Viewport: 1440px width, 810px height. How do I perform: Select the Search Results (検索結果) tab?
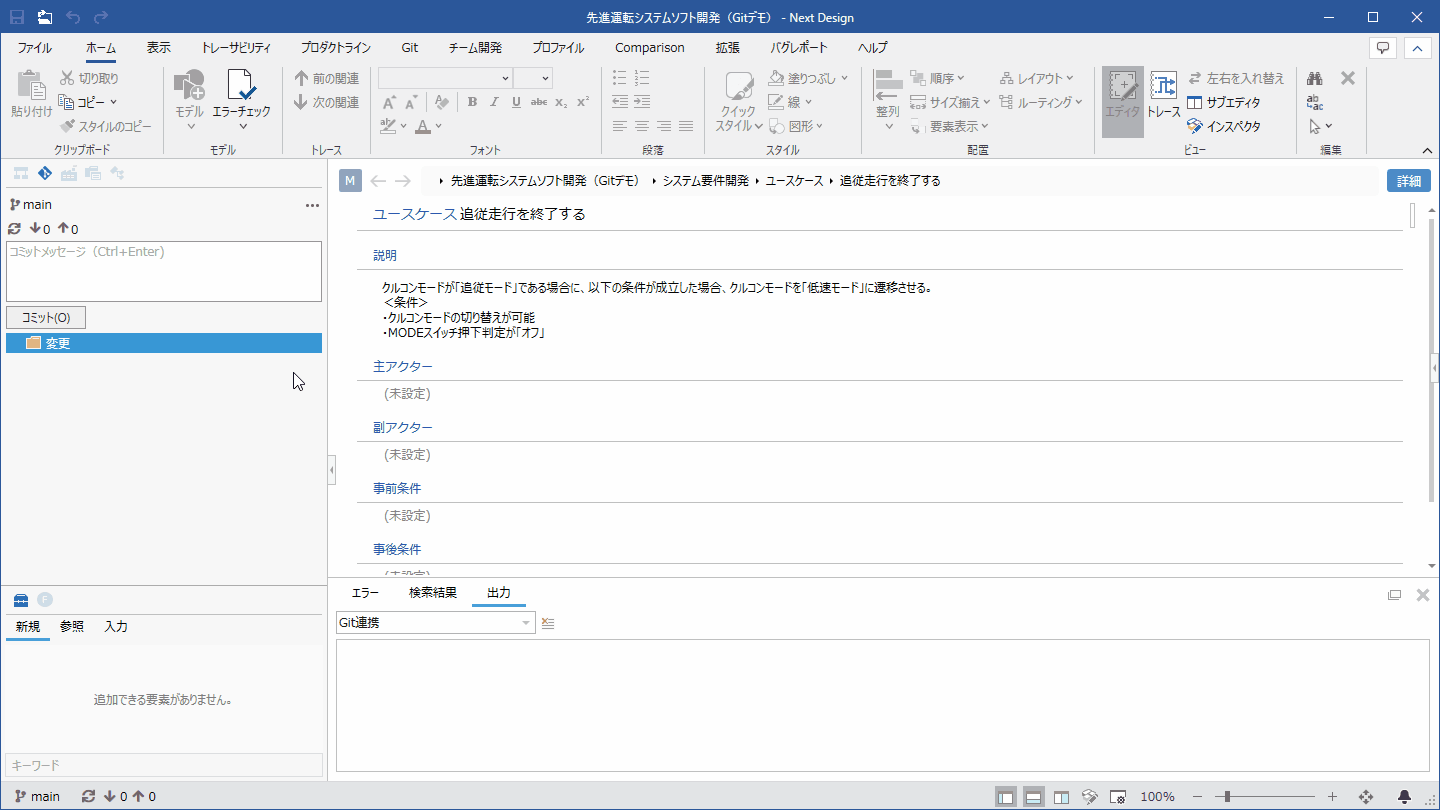(433, 593)
